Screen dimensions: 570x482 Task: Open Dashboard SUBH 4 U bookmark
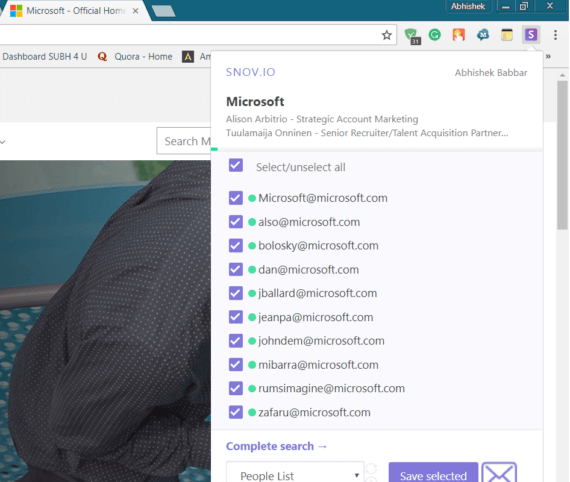pyautogui.click(x=44, y=57)
